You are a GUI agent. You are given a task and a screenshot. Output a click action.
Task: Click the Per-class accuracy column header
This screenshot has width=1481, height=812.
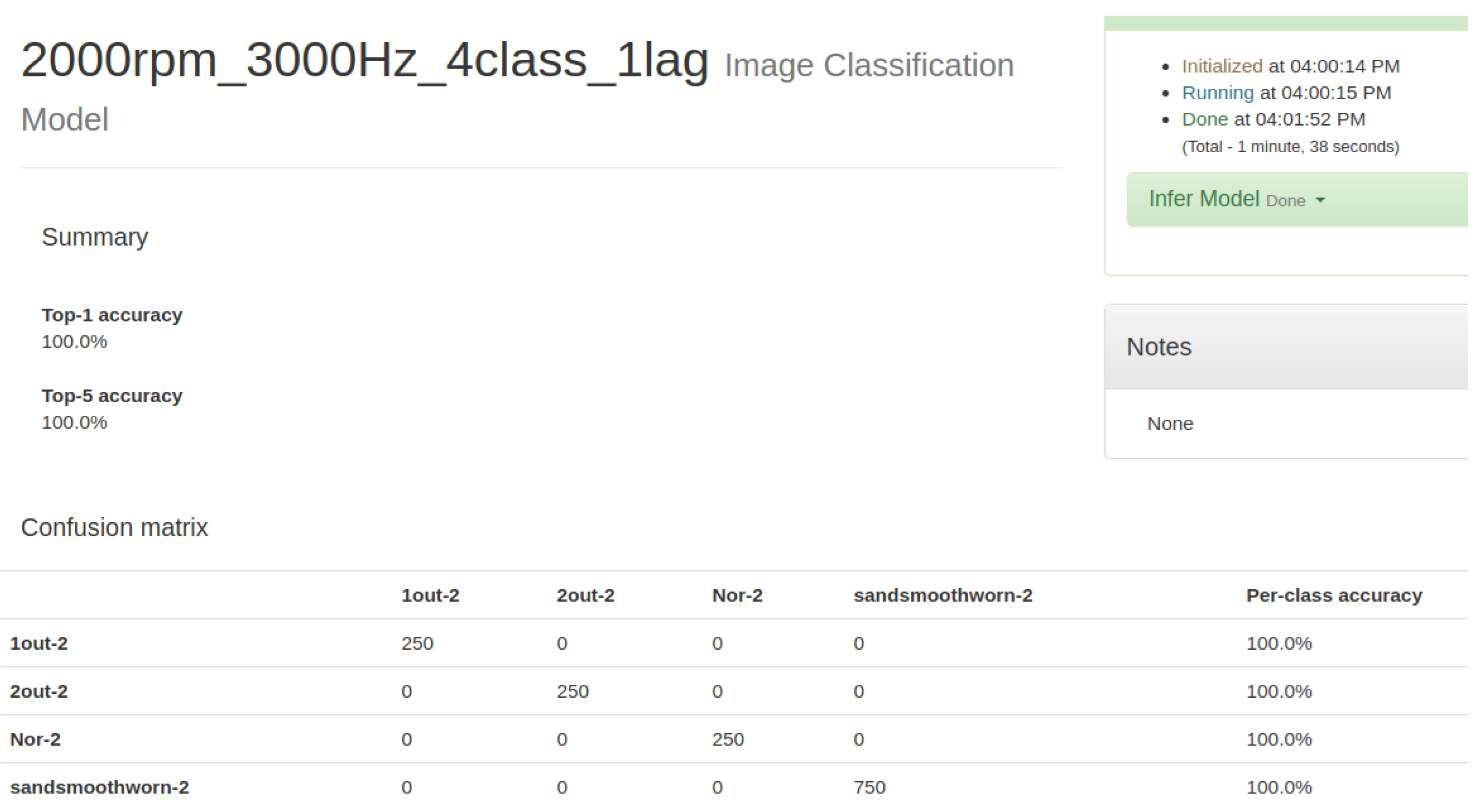pos(1334,595)
